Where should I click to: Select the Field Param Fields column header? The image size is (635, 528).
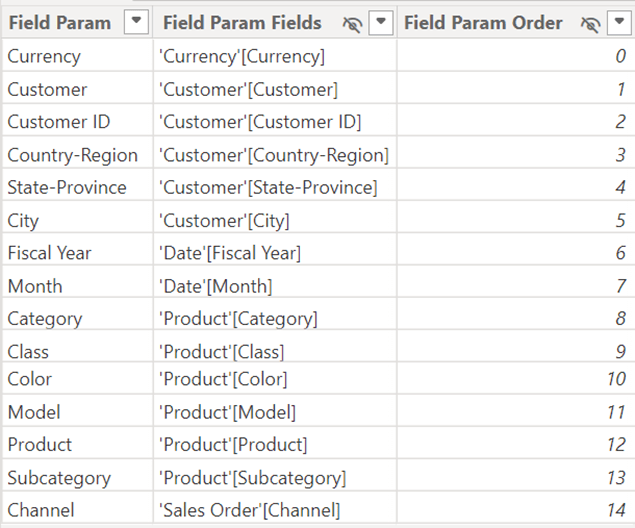(242, 23)
